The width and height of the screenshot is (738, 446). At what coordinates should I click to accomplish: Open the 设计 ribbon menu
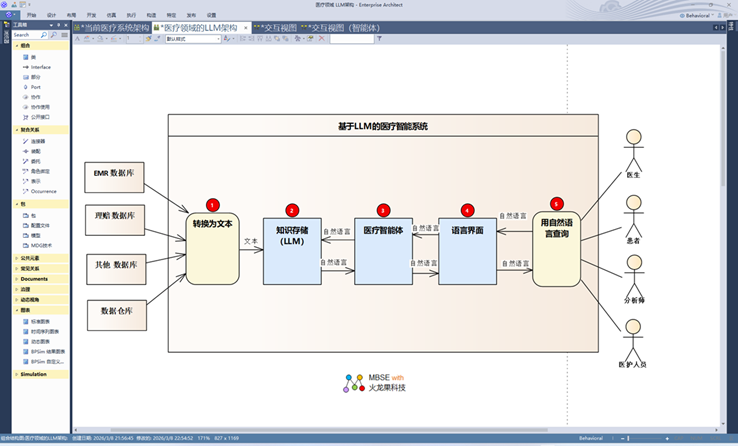pyautogui.click(x=51, y=16)
